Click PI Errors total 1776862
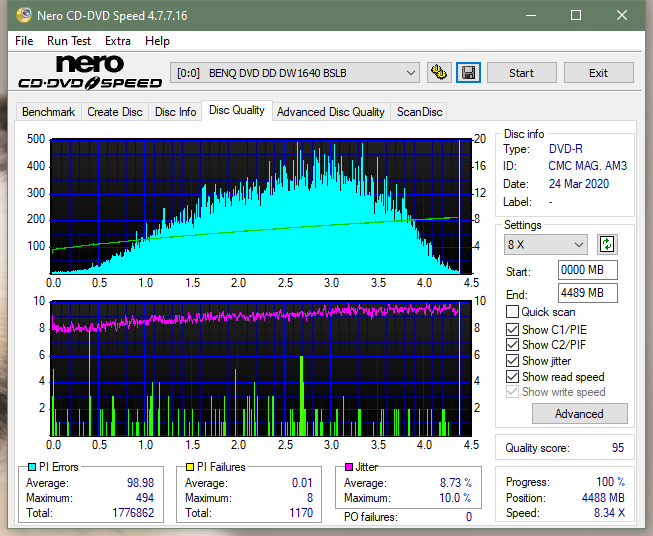Screen dimensions: 653x536 [133, 512]
